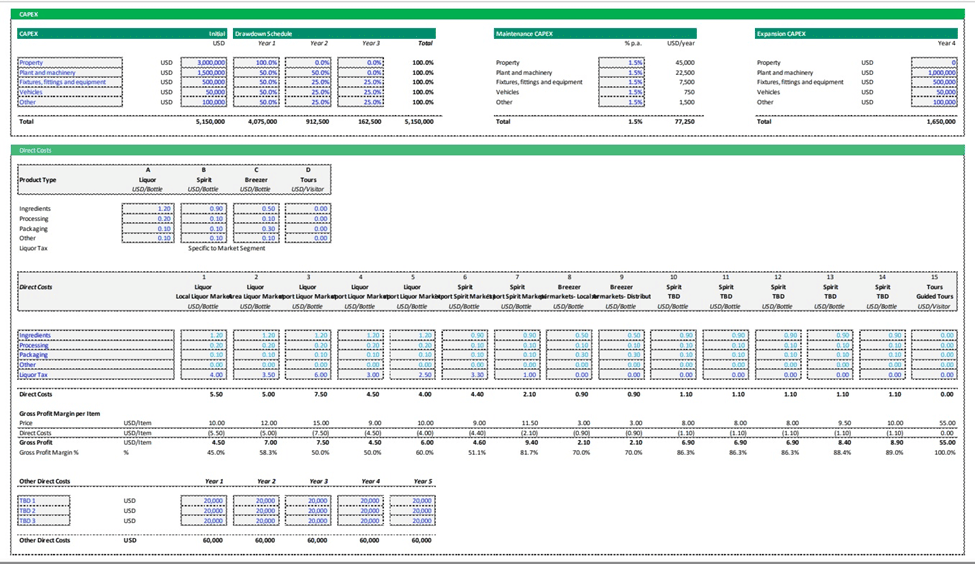
Task: Click Other Direct Costs Year 3 total 60,000
Action: [317, 540]
